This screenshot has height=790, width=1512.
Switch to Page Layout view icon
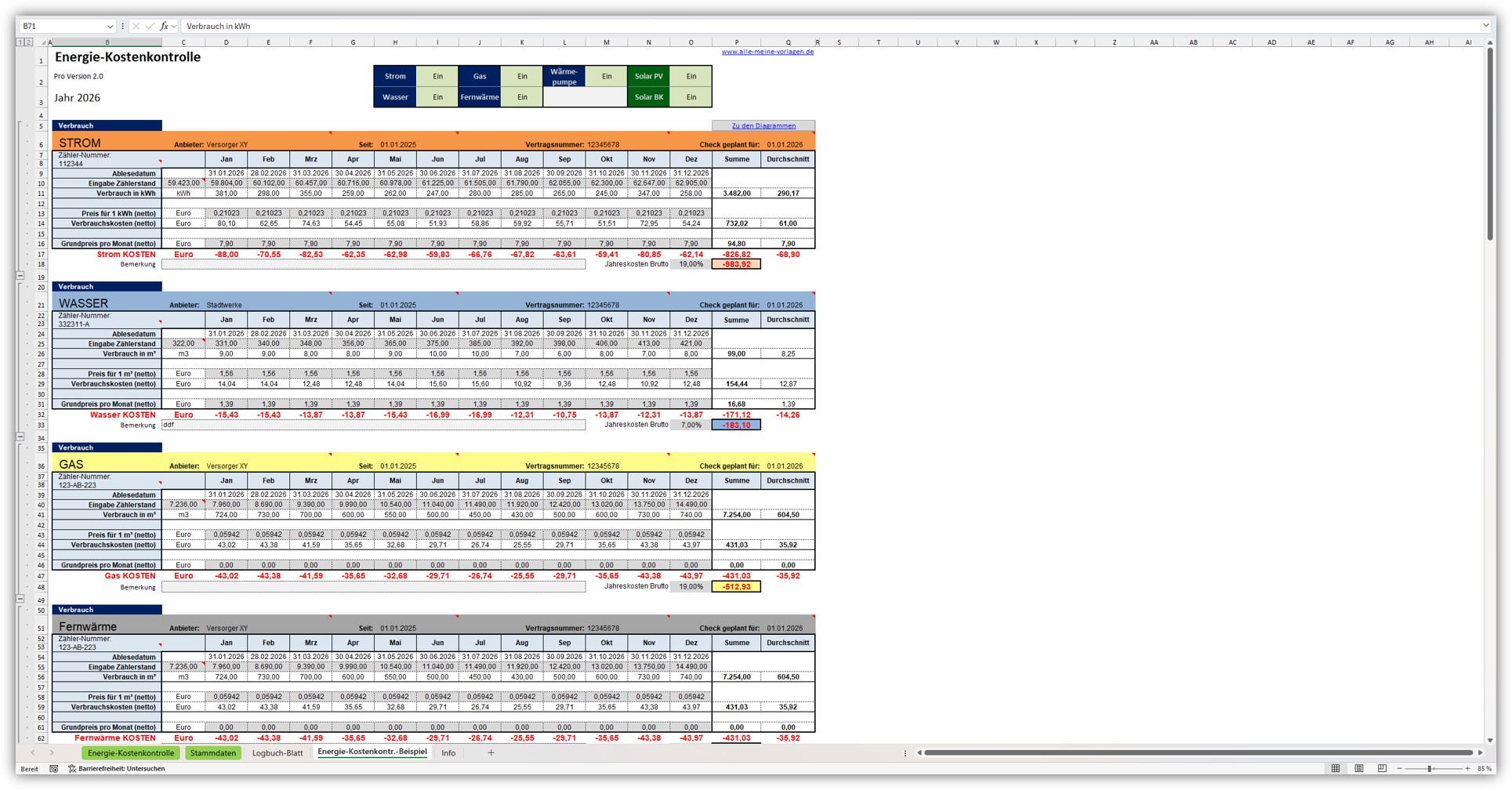(1359, 769)
